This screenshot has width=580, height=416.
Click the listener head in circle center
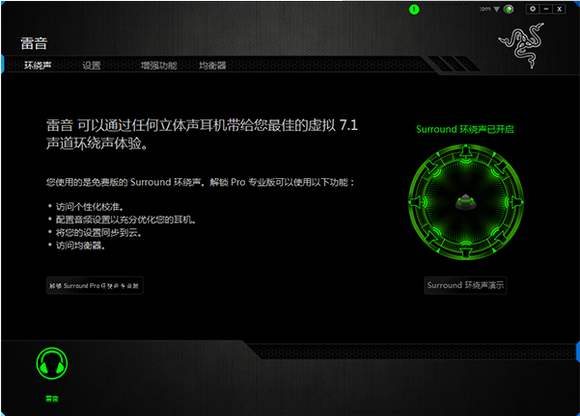tap(466, 202)
